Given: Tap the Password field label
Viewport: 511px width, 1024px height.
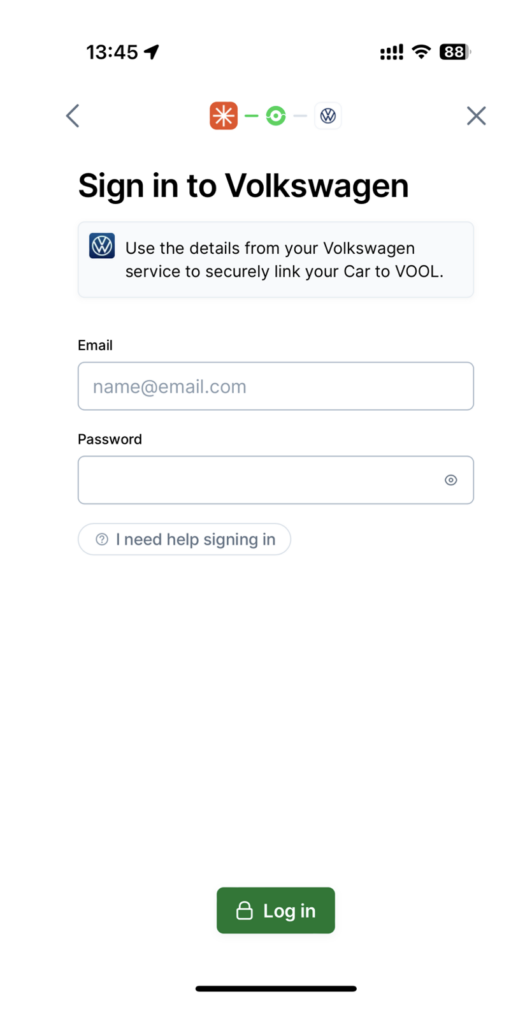Looking at the screenshot, I should tap(110, 439).
